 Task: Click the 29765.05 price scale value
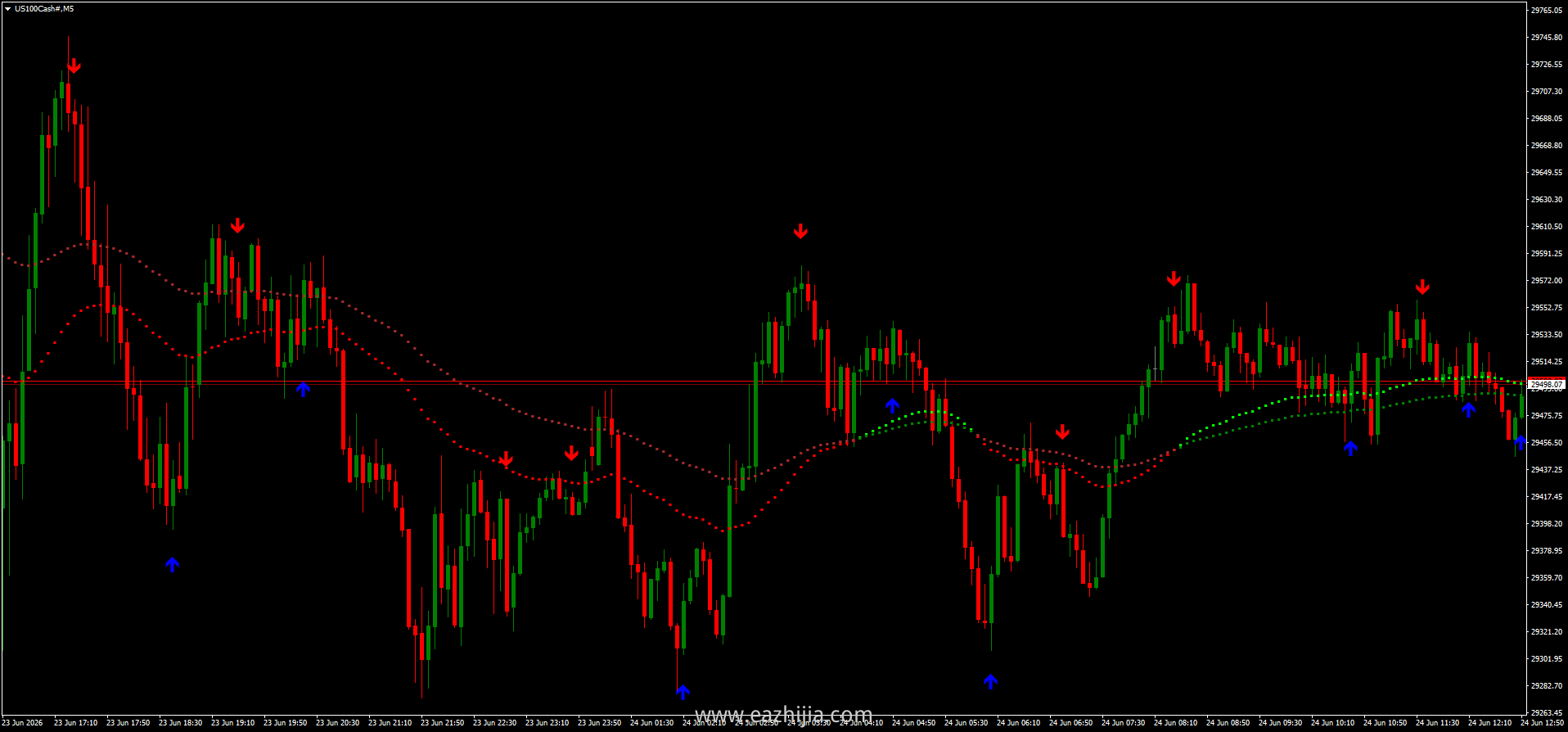coord(1547,10)
